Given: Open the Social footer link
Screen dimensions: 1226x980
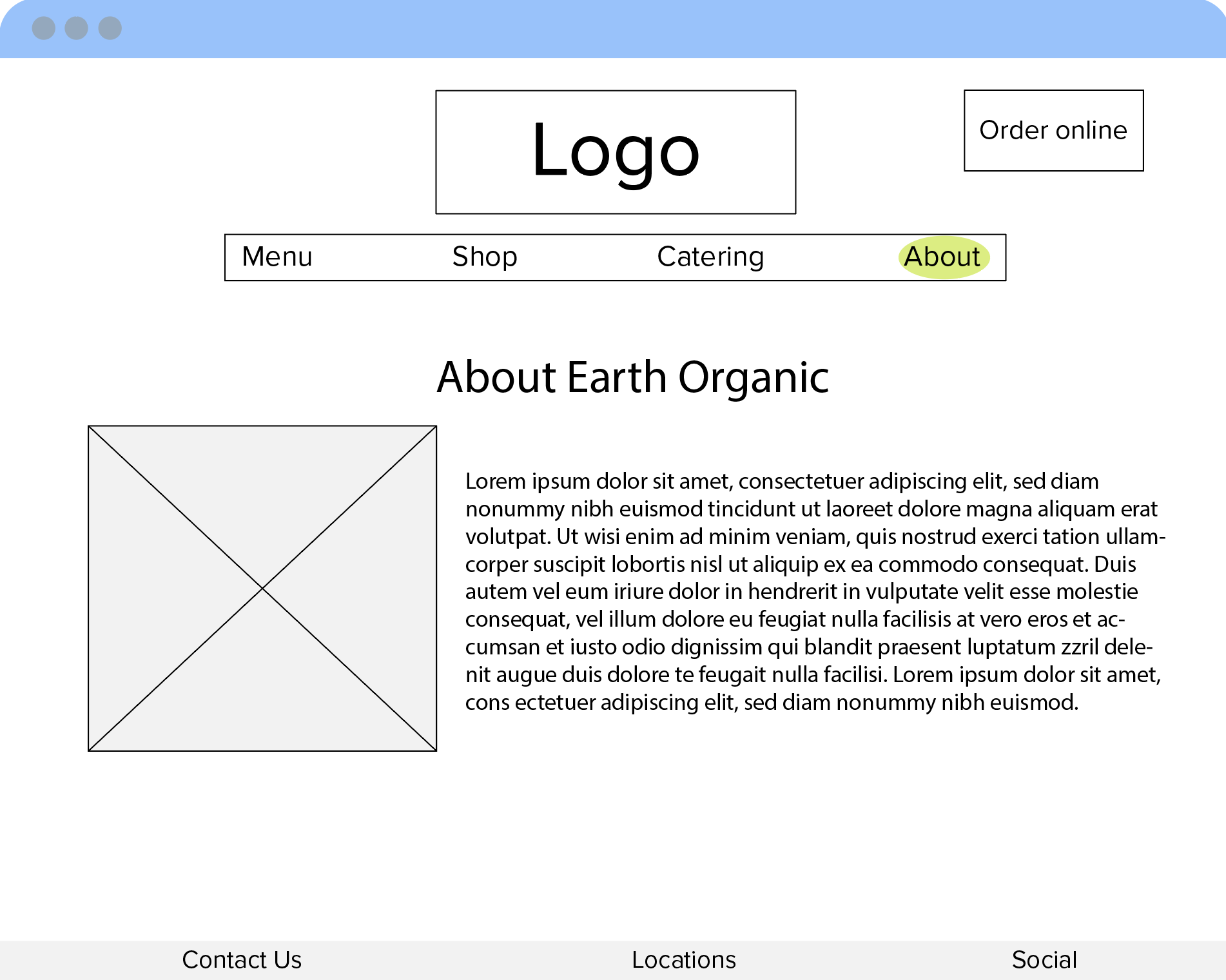Looking at the screenshot, I should 1044,960.
